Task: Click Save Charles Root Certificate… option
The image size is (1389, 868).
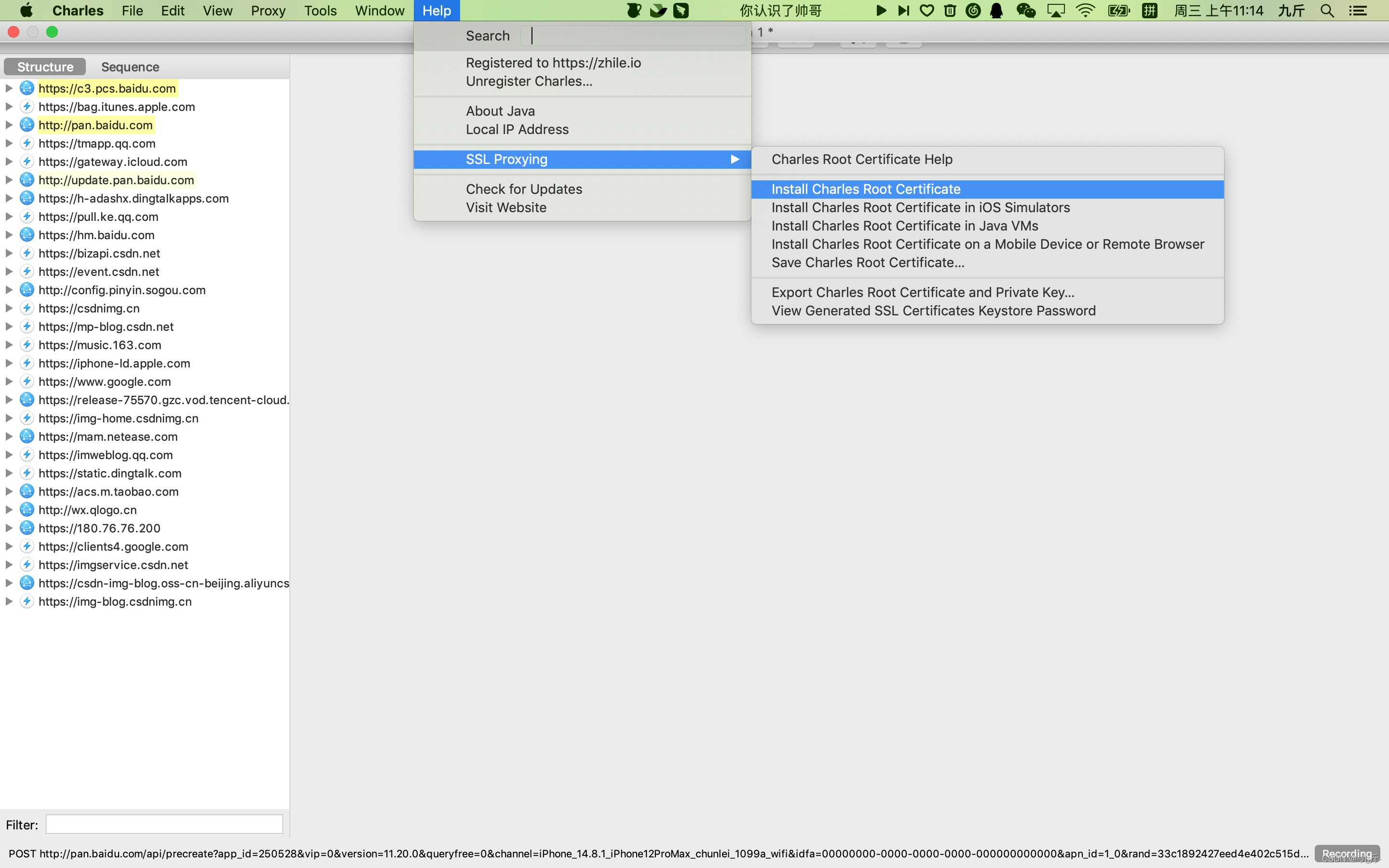Action: [x=868, y=262]
